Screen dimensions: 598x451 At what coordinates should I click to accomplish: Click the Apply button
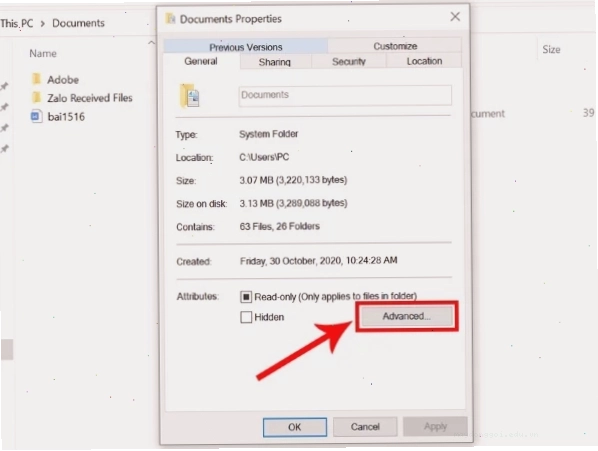435,426
